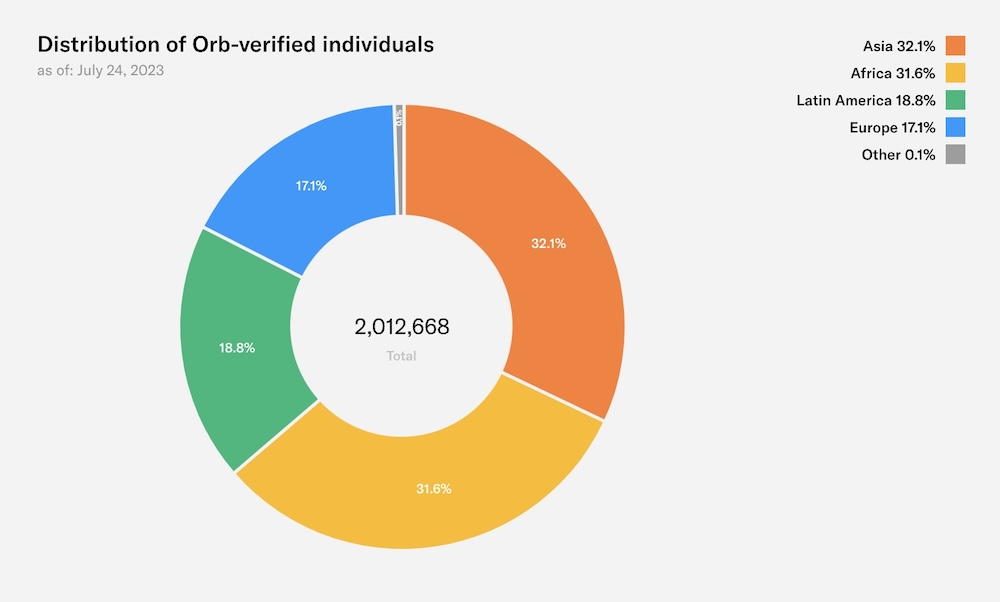The height and width of the screenshot is (602, 1000).
Task: Select the "Africa 31.6%" legend label
Action: point(893,73)
